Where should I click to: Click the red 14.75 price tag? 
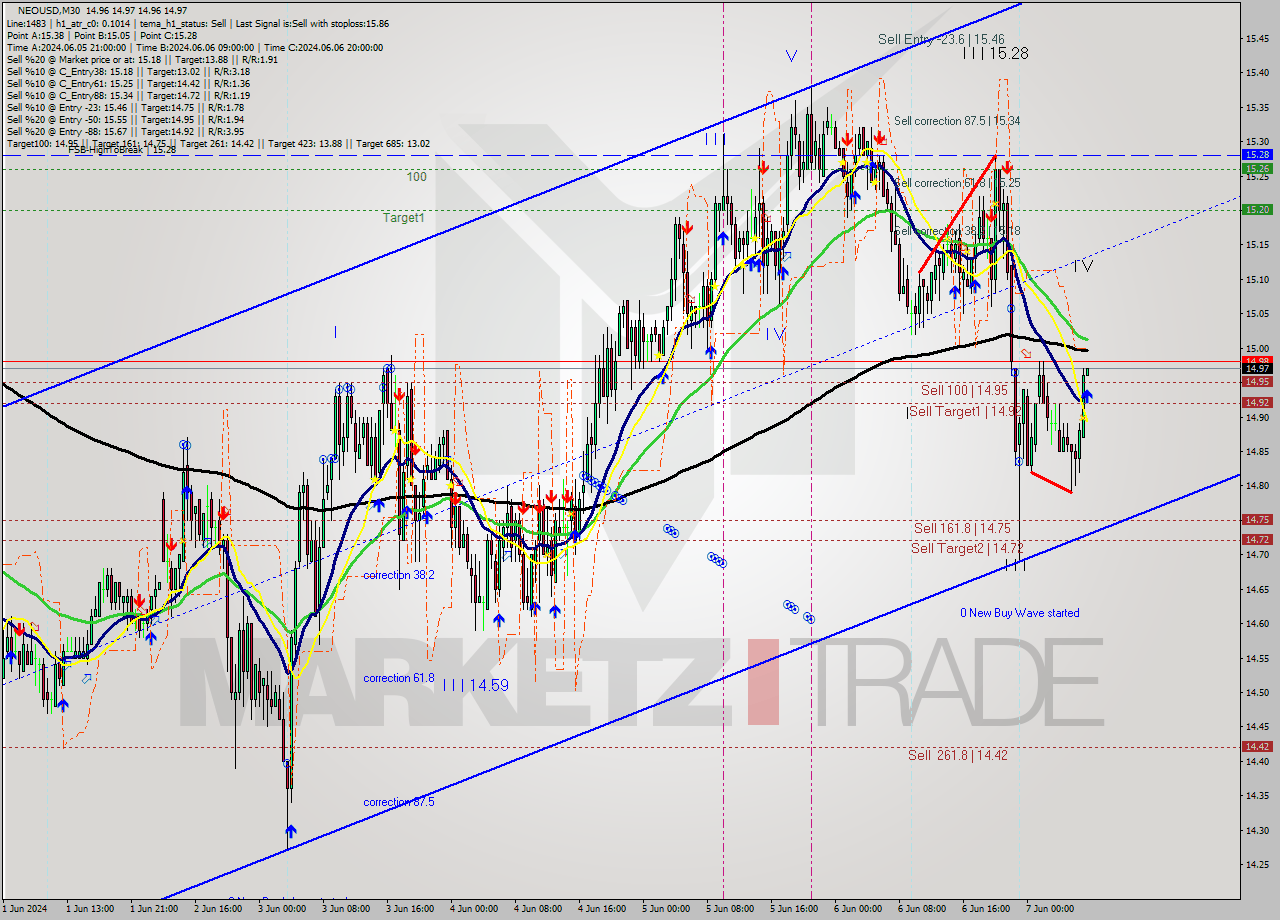coord(1256,520)
